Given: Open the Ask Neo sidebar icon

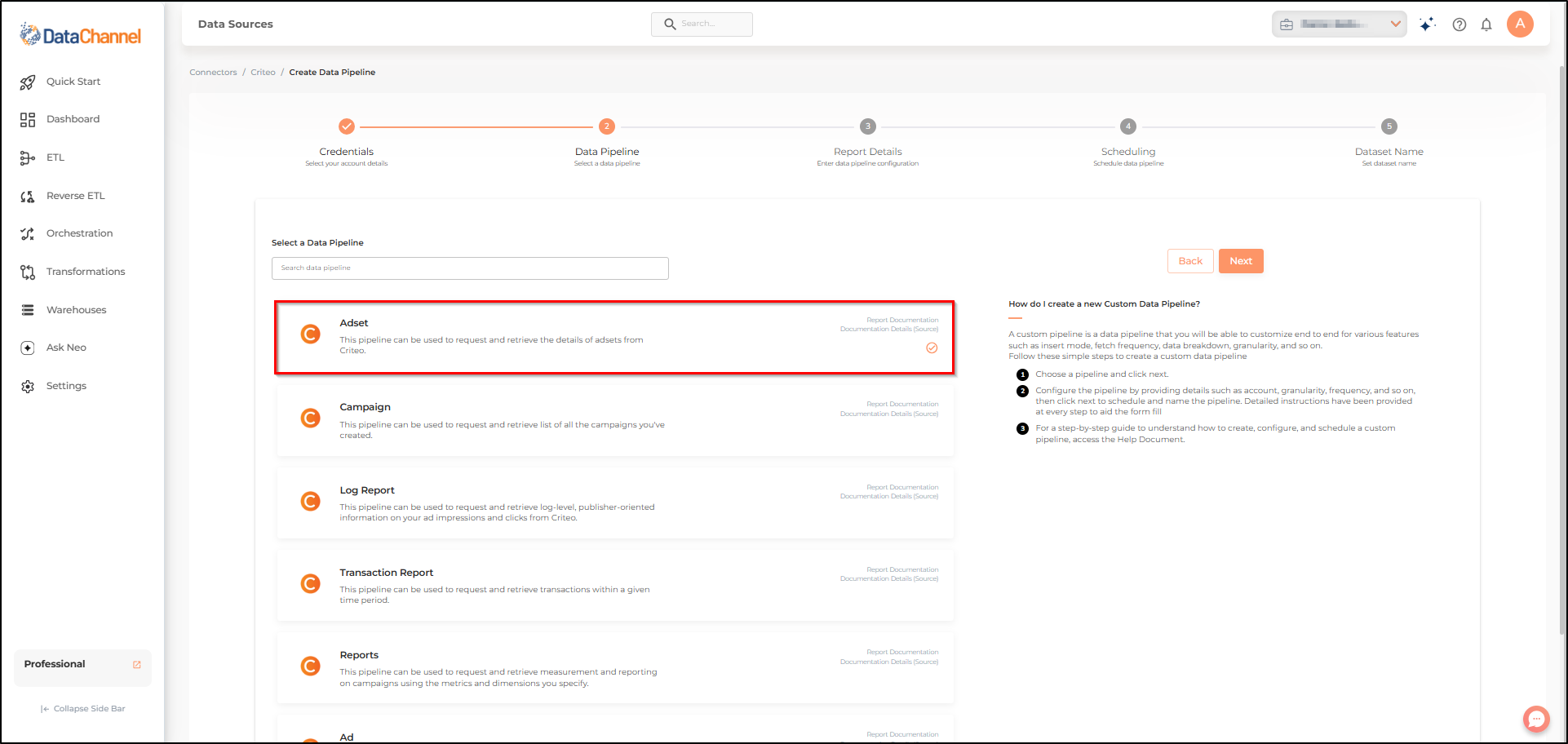Looking at the screenshot, I should [28, 348].
